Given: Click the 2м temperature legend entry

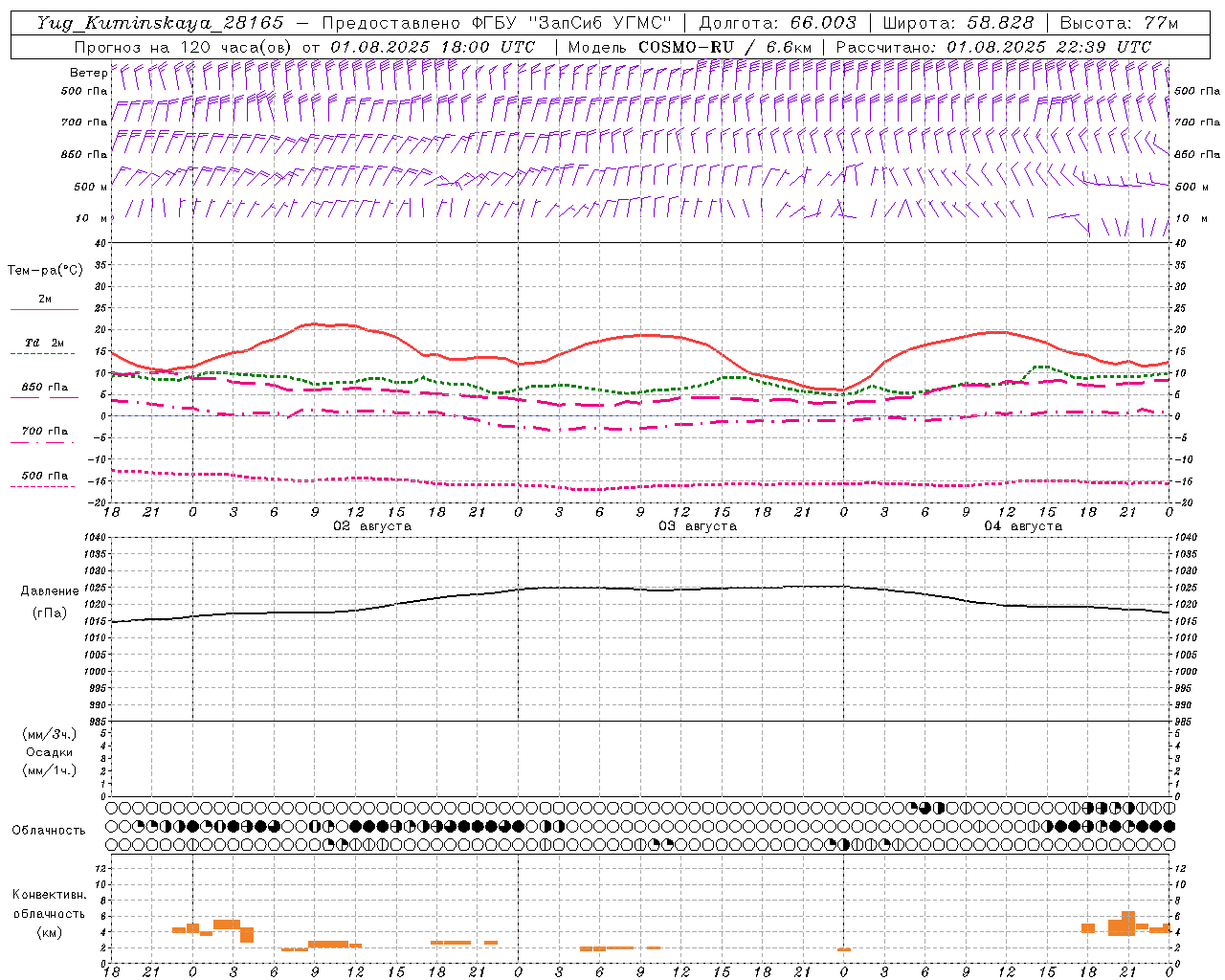Looking at the screenshot, I should click(45, 299).
